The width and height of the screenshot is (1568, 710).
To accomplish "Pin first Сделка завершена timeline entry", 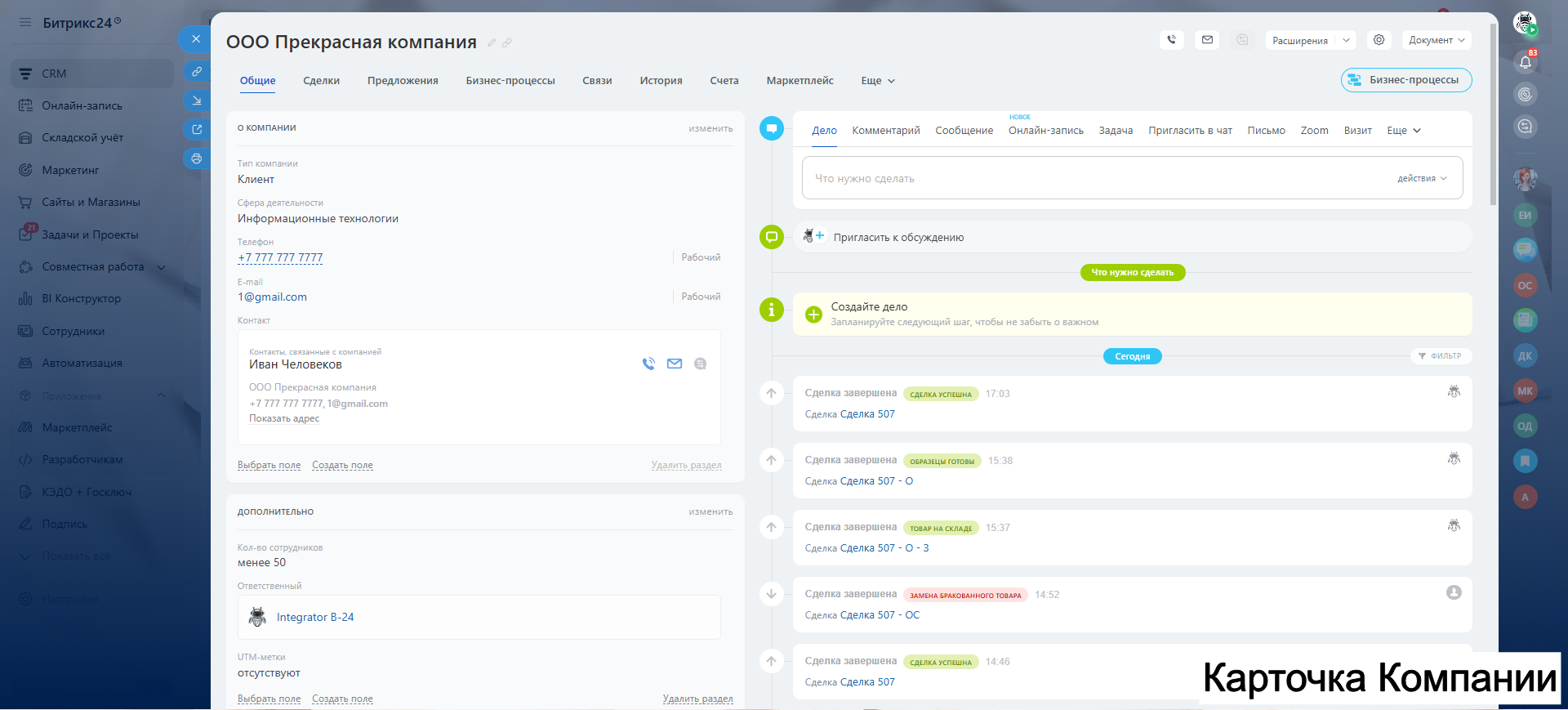I will (771, 394).
